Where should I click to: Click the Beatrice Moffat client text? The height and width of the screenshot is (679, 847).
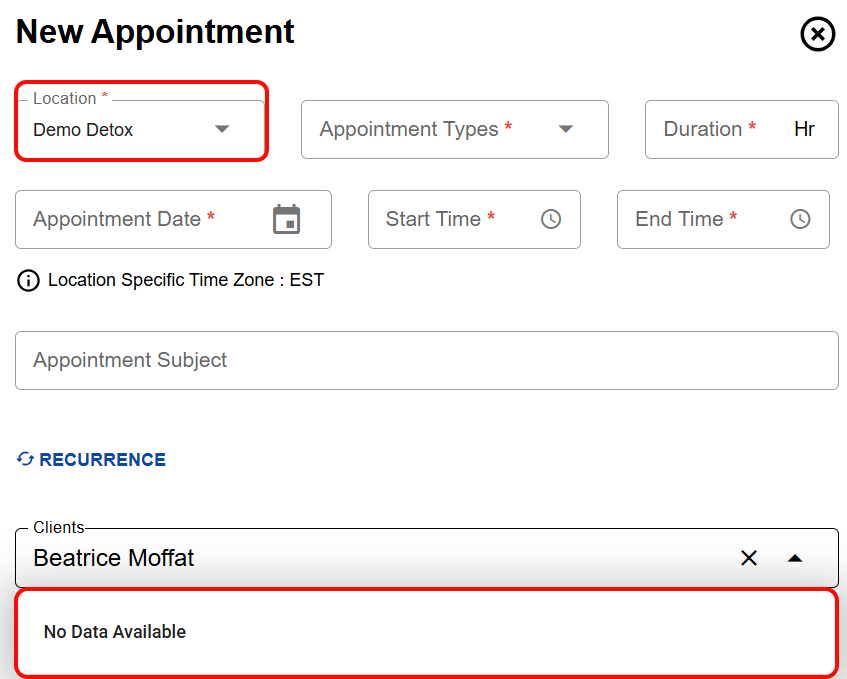click(114, 558)
